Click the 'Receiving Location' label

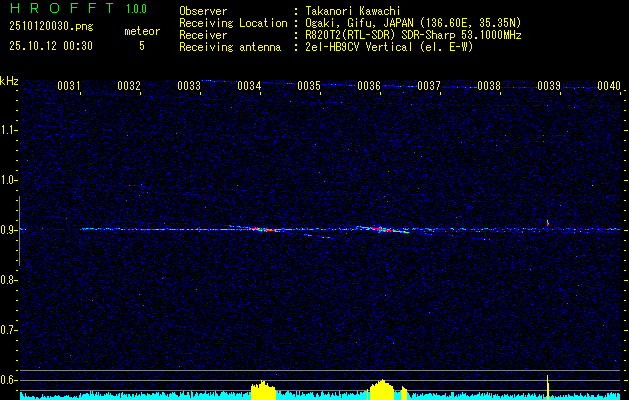233,23
